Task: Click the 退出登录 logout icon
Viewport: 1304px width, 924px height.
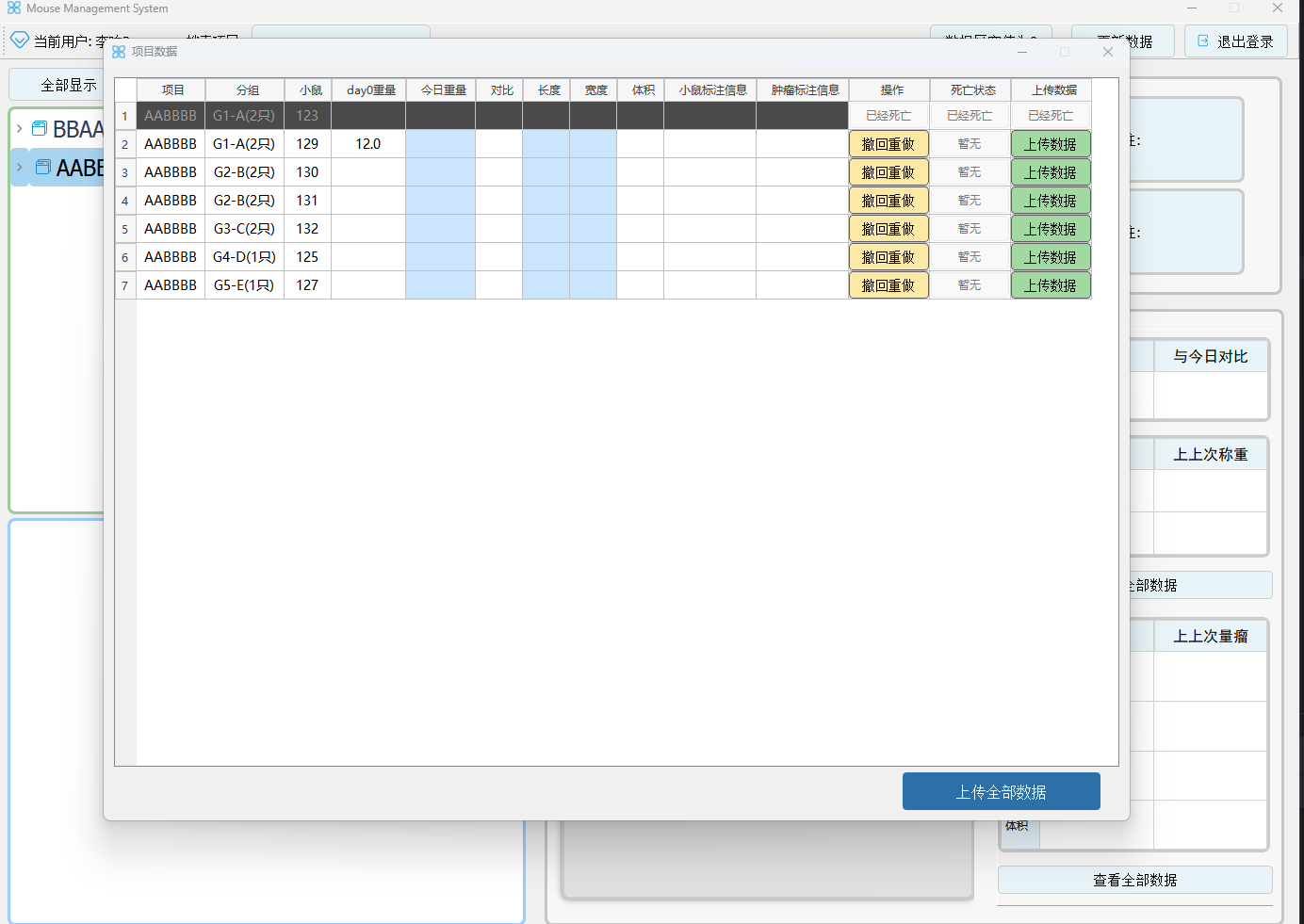Action: (x=1203, y=41)
